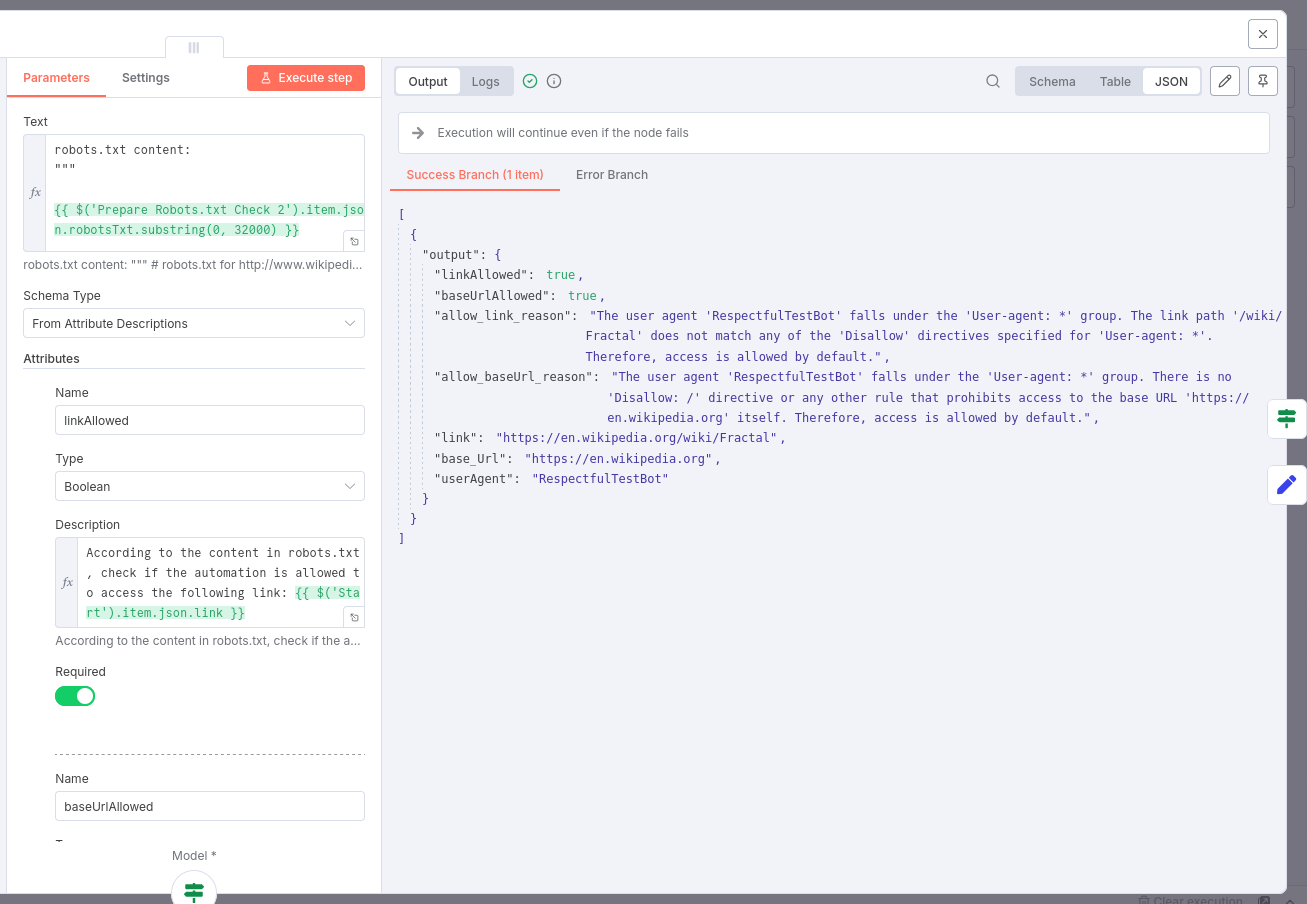The image size is (1307, 904).
Task: Click the Attributes section heading
Action: tap(52, 358)
